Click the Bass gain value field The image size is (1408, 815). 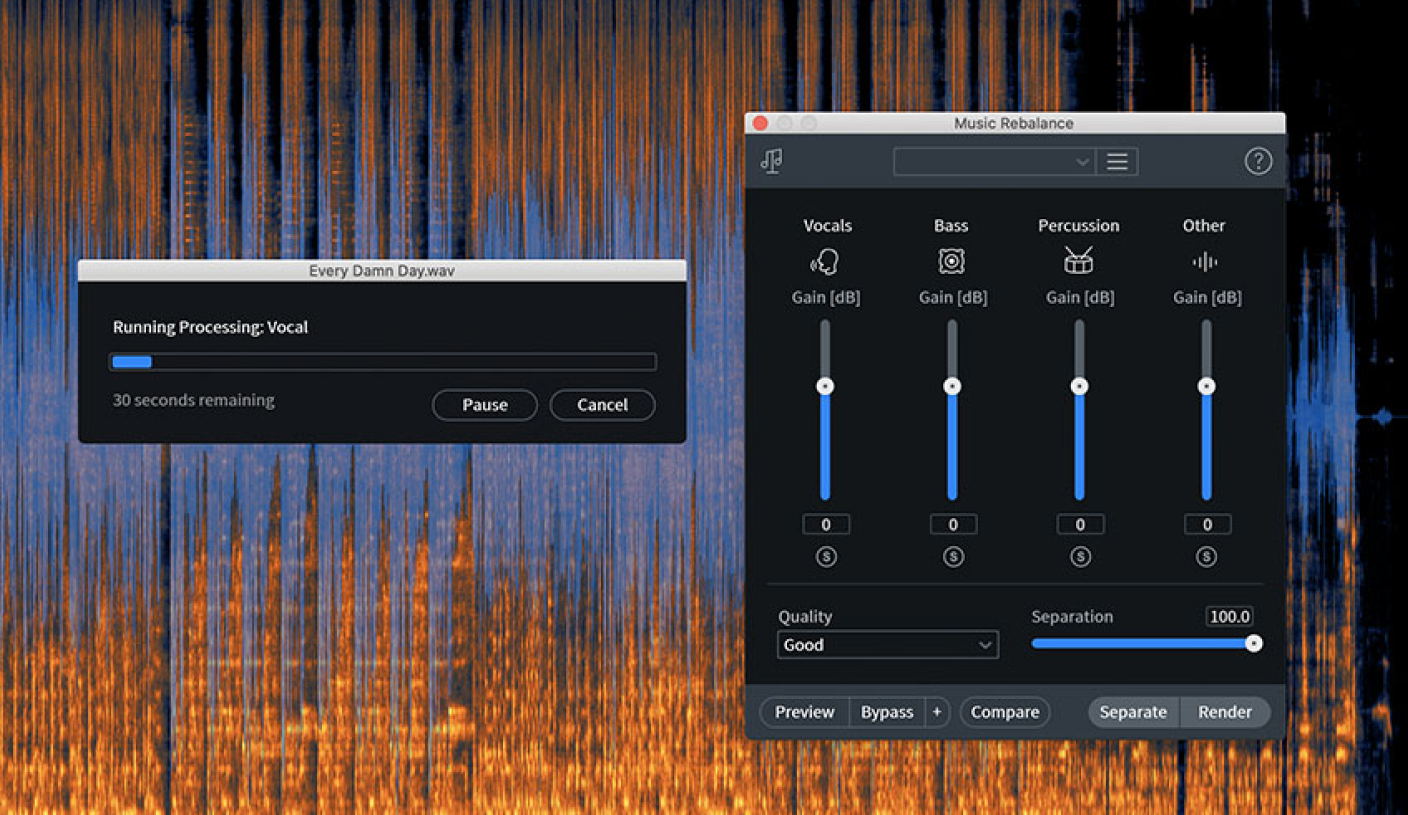coord(953,524)
